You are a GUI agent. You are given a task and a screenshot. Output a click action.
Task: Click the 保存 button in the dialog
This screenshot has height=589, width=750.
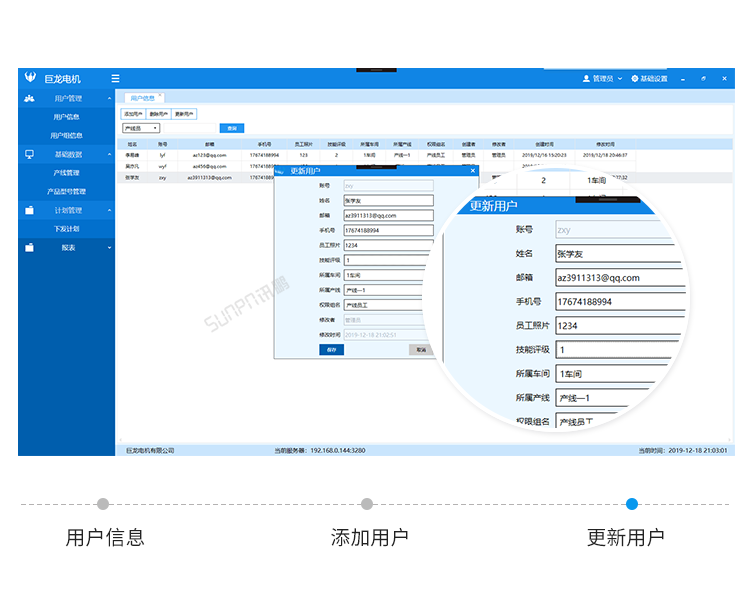pos(331,349)
